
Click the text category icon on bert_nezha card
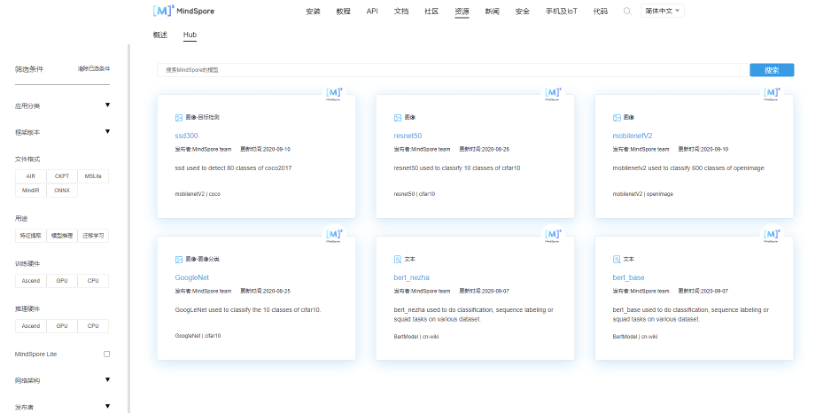pyautogui.click(x=397, y=260)
